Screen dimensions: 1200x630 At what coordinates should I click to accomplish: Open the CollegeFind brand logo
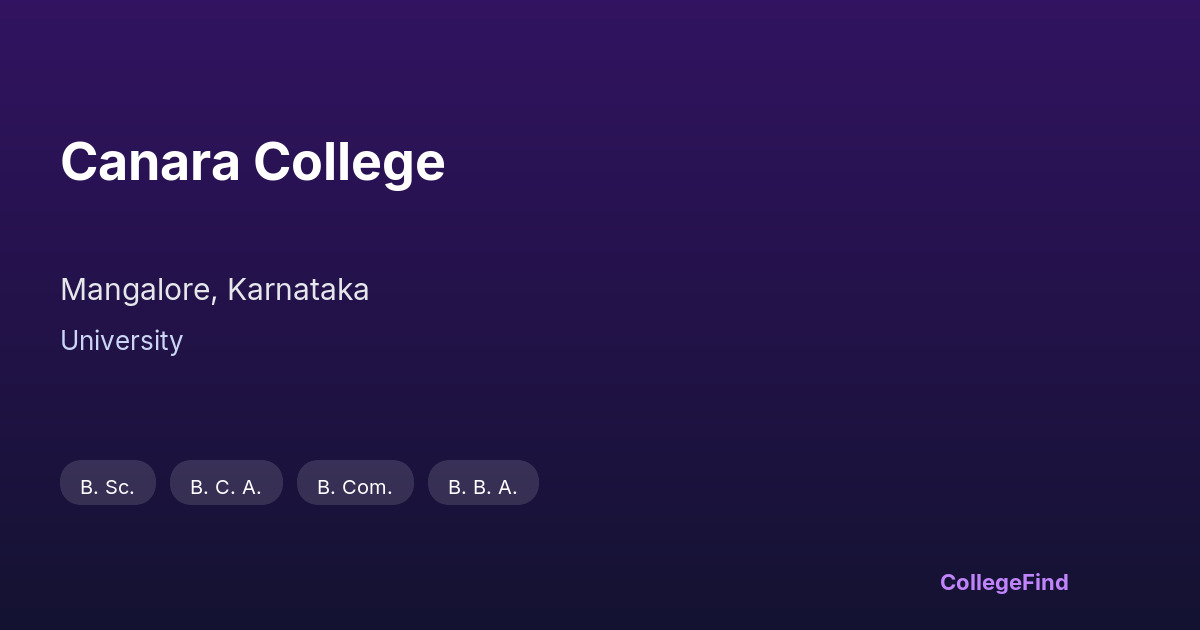[x=1004, y=582]
